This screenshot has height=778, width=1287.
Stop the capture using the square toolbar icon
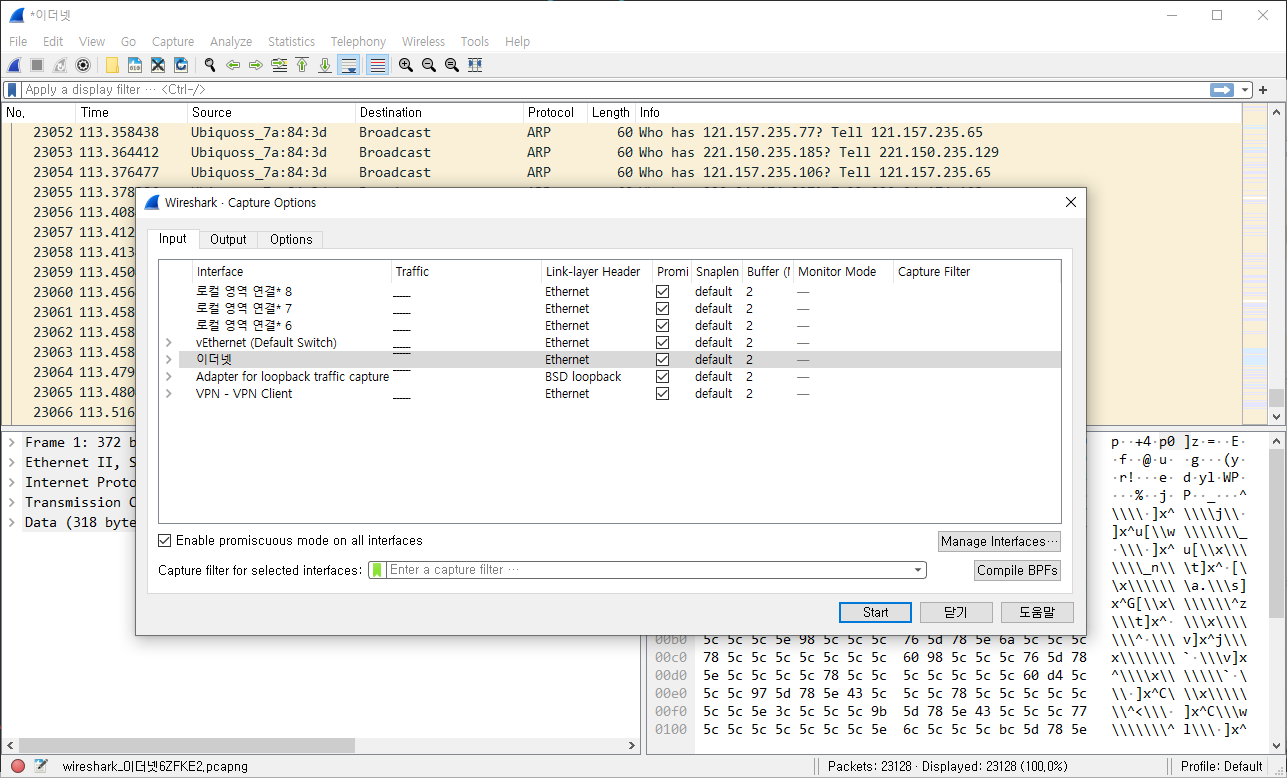tap(37, 65)
